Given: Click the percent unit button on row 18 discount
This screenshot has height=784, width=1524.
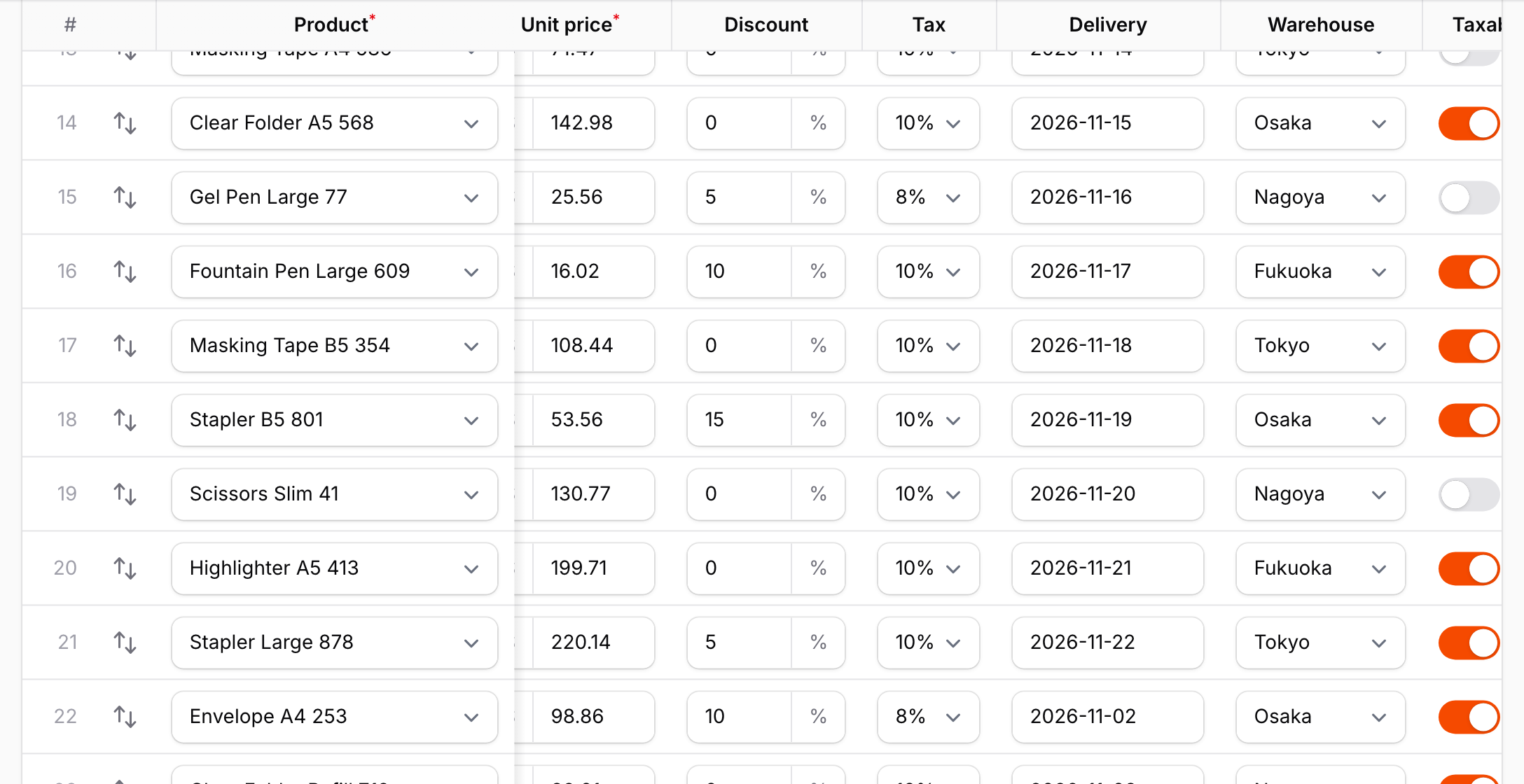Looking at the screenshot, I should 818,420.
